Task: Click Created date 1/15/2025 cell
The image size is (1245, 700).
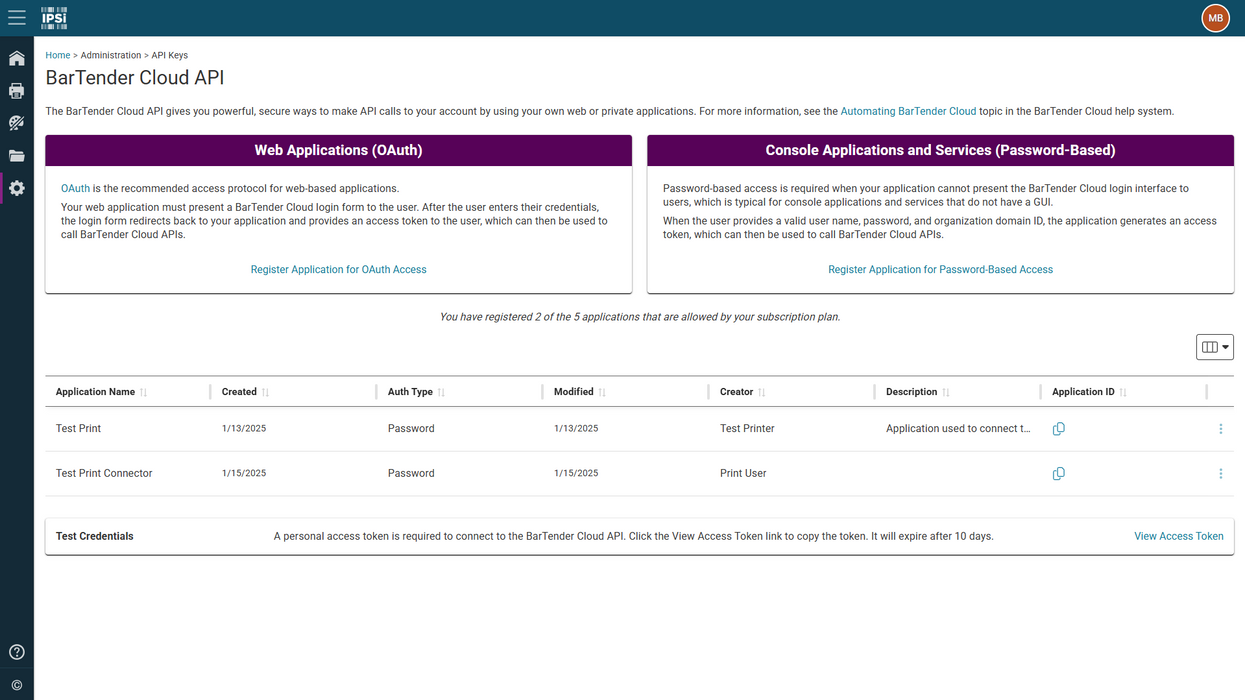Action: pos(244,474)
